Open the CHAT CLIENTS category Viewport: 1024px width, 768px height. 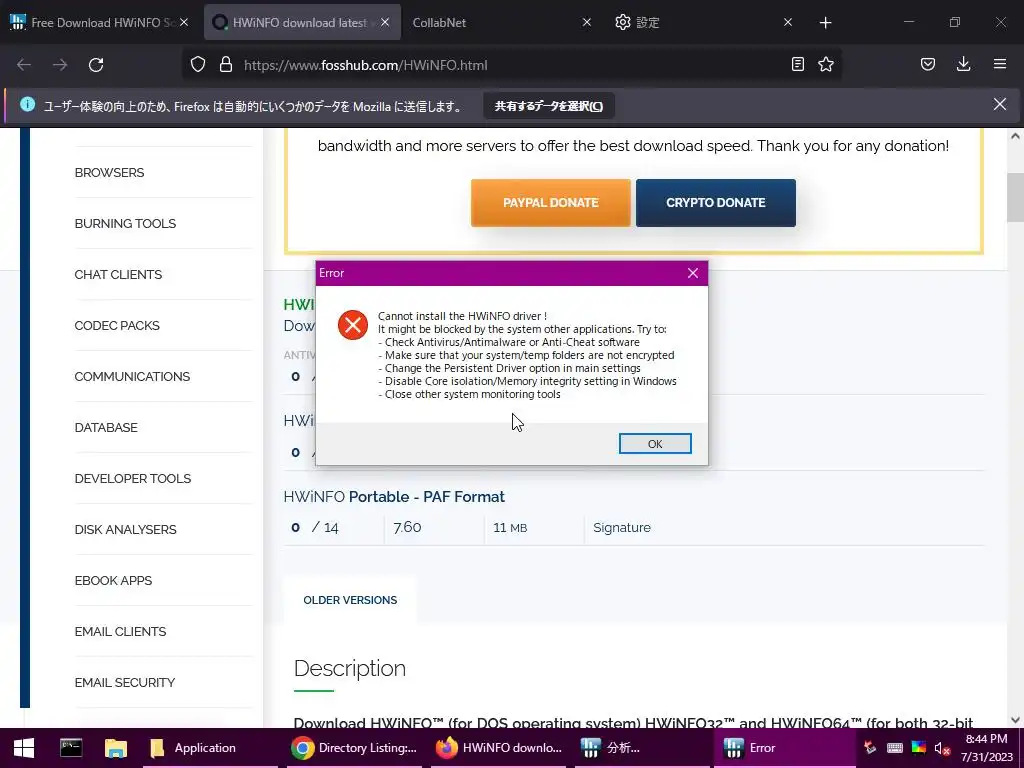tap(118, 274)
